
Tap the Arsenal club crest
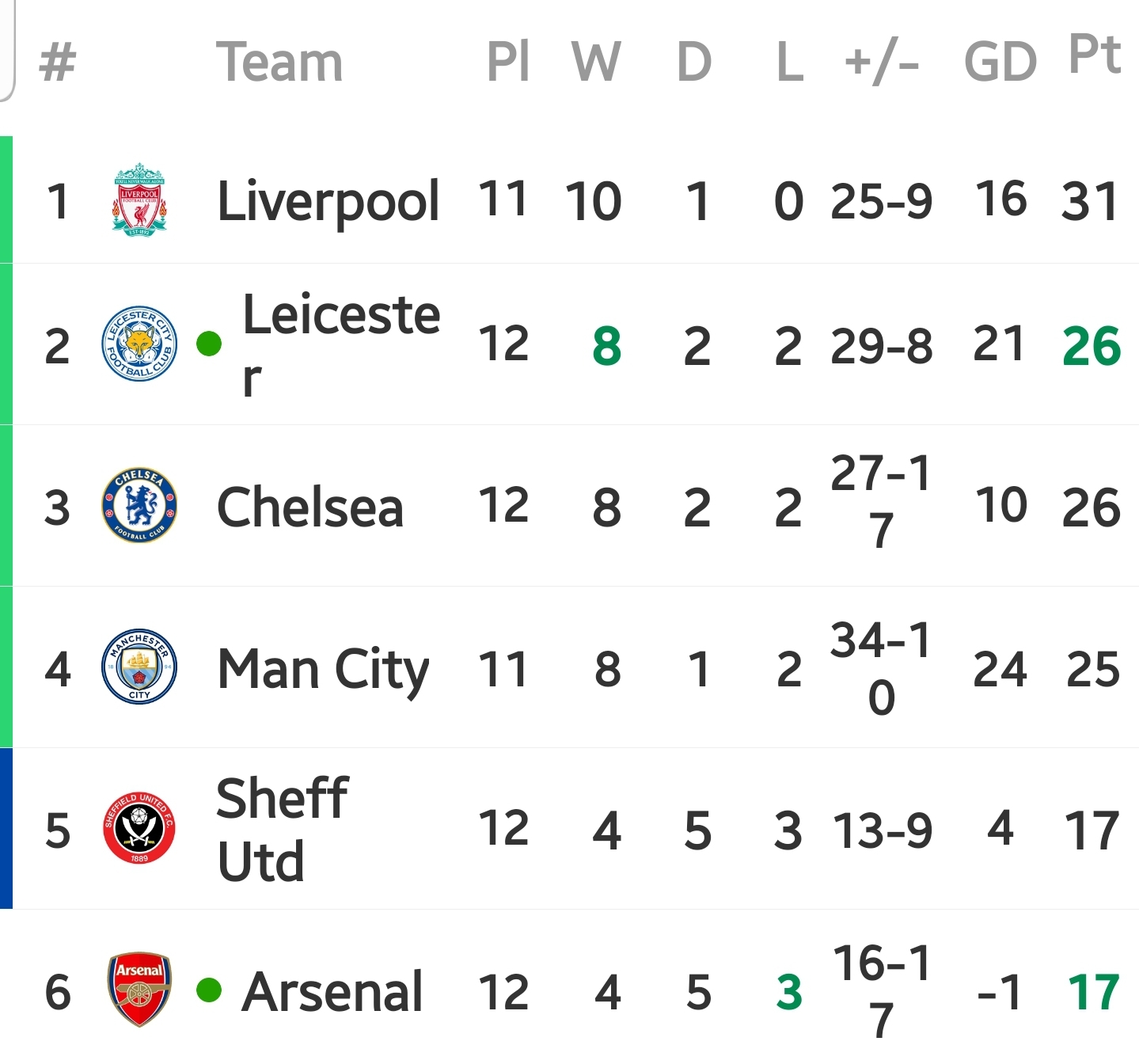tap(139, 989)
